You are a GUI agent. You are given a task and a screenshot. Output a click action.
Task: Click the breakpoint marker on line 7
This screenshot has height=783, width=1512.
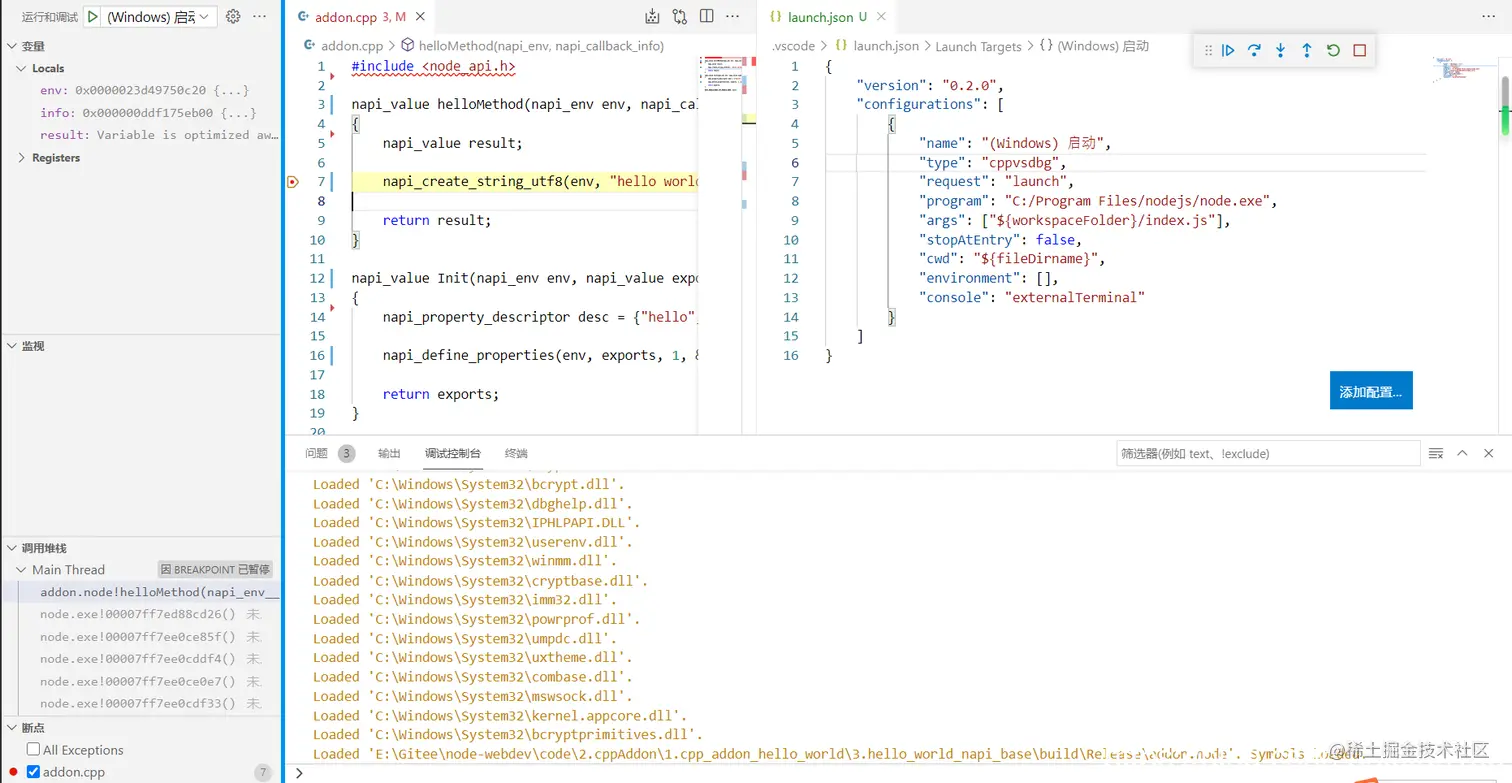[x=293, y=182]
